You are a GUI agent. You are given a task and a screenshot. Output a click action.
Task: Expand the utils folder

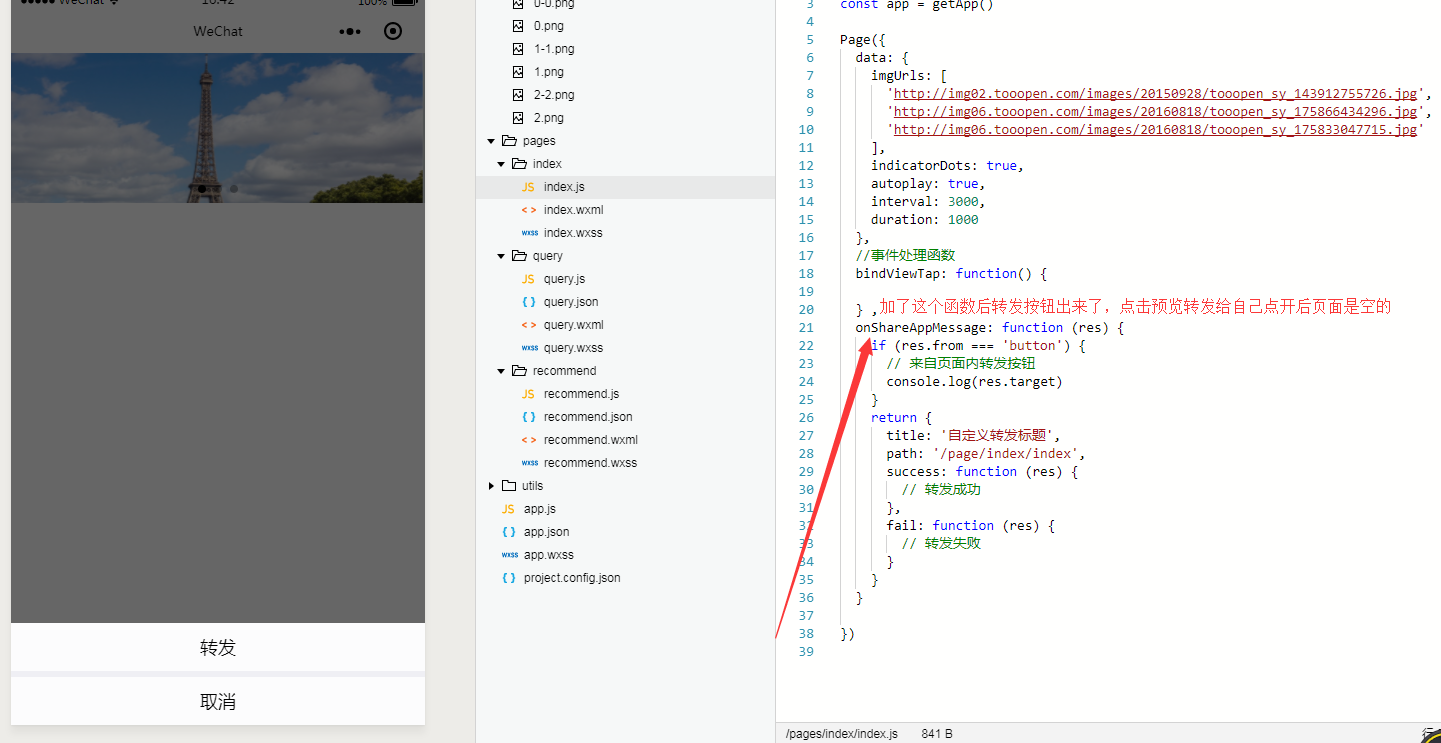tap(491, 486)
